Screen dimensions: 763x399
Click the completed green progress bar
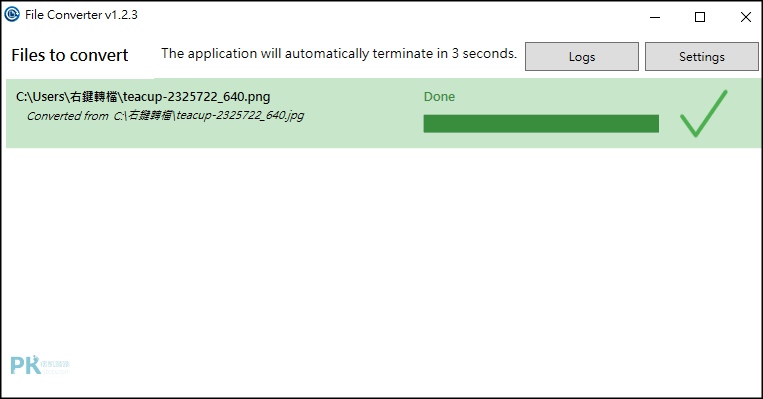point(541,124)
